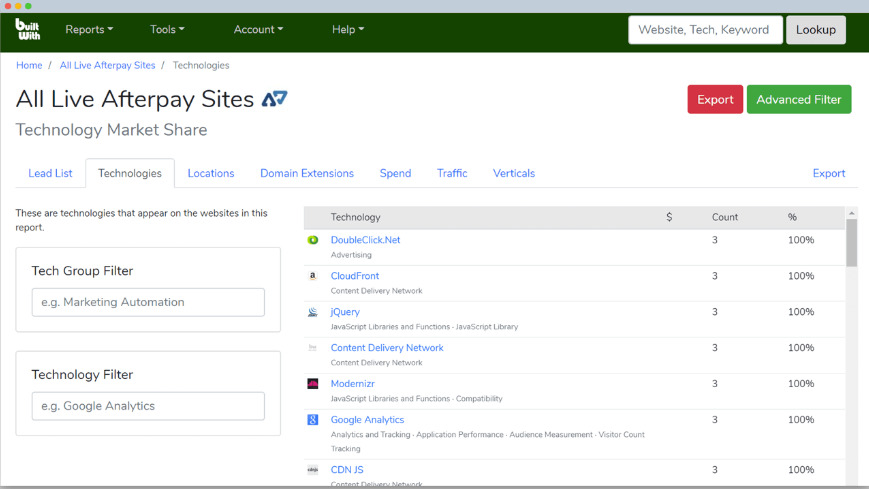Open the Google Analytics technology link
The width and height of the screenshot is (869, 489).
click(367, 420)
